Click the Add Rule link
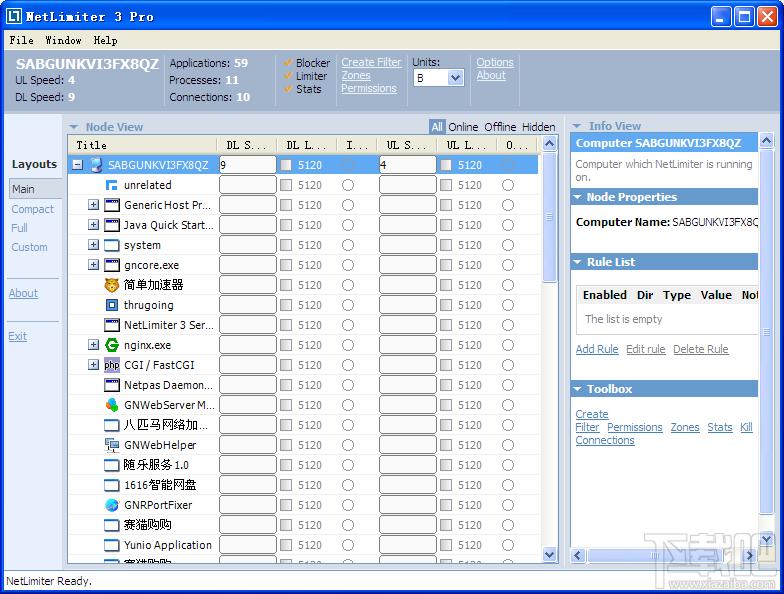Viewport: 784px width, 594px height. click(x=597, y=349)
